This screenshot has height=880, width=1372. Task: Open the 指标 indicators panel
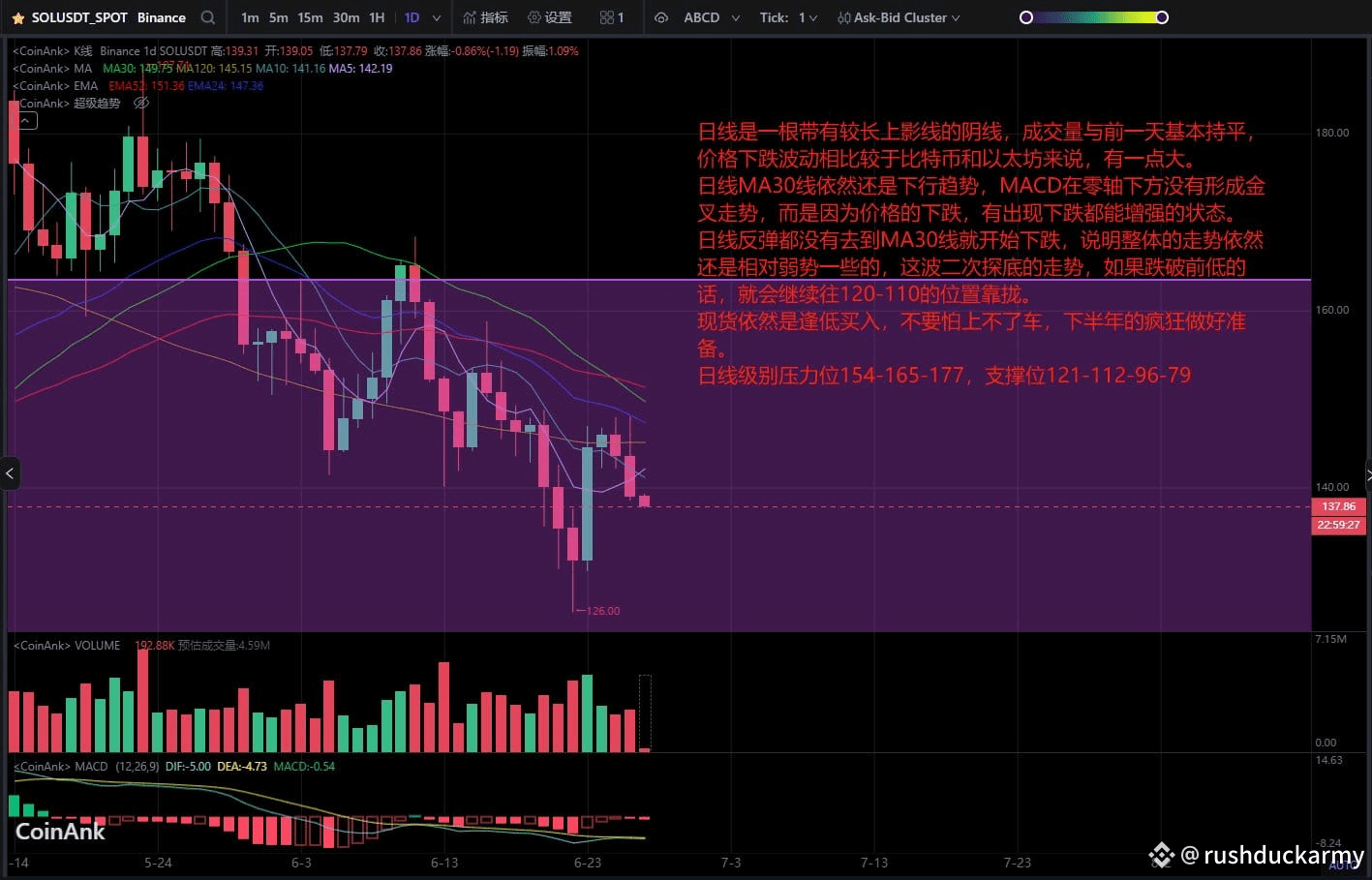[485, 17]
